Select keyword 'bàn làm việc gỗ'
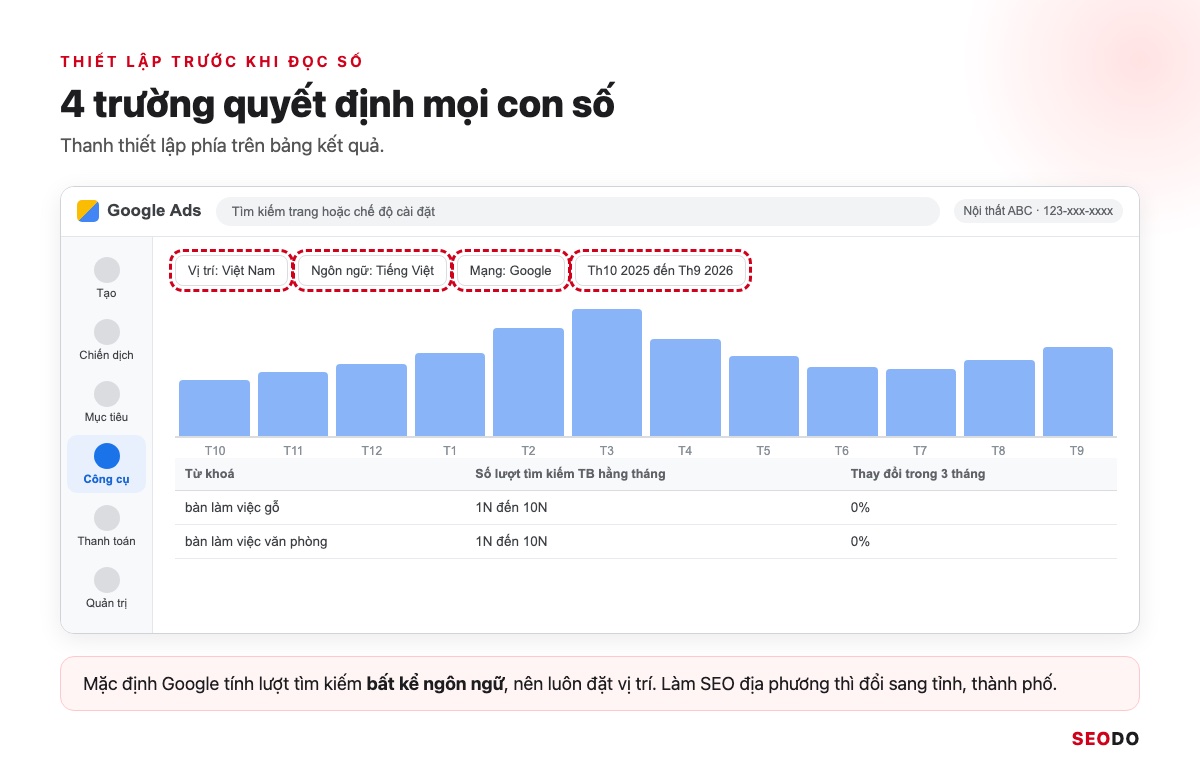 click(x=232, y=508)
